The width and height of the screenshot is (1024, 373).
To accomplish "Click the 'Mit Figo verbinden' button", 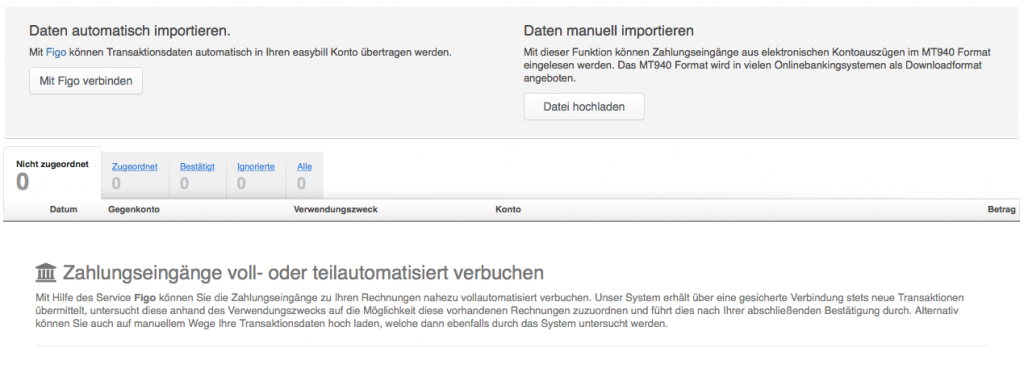I will point(86,81).
